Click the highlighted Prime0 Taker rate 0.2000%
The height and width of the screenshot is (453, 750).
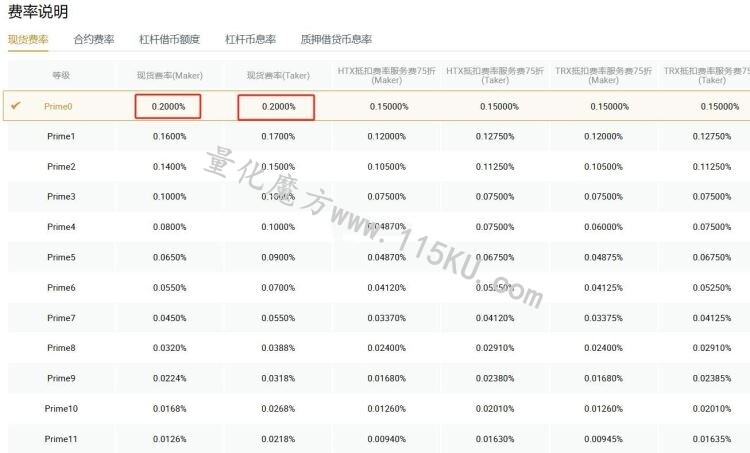pyautogui.click(x=276, y=107)
